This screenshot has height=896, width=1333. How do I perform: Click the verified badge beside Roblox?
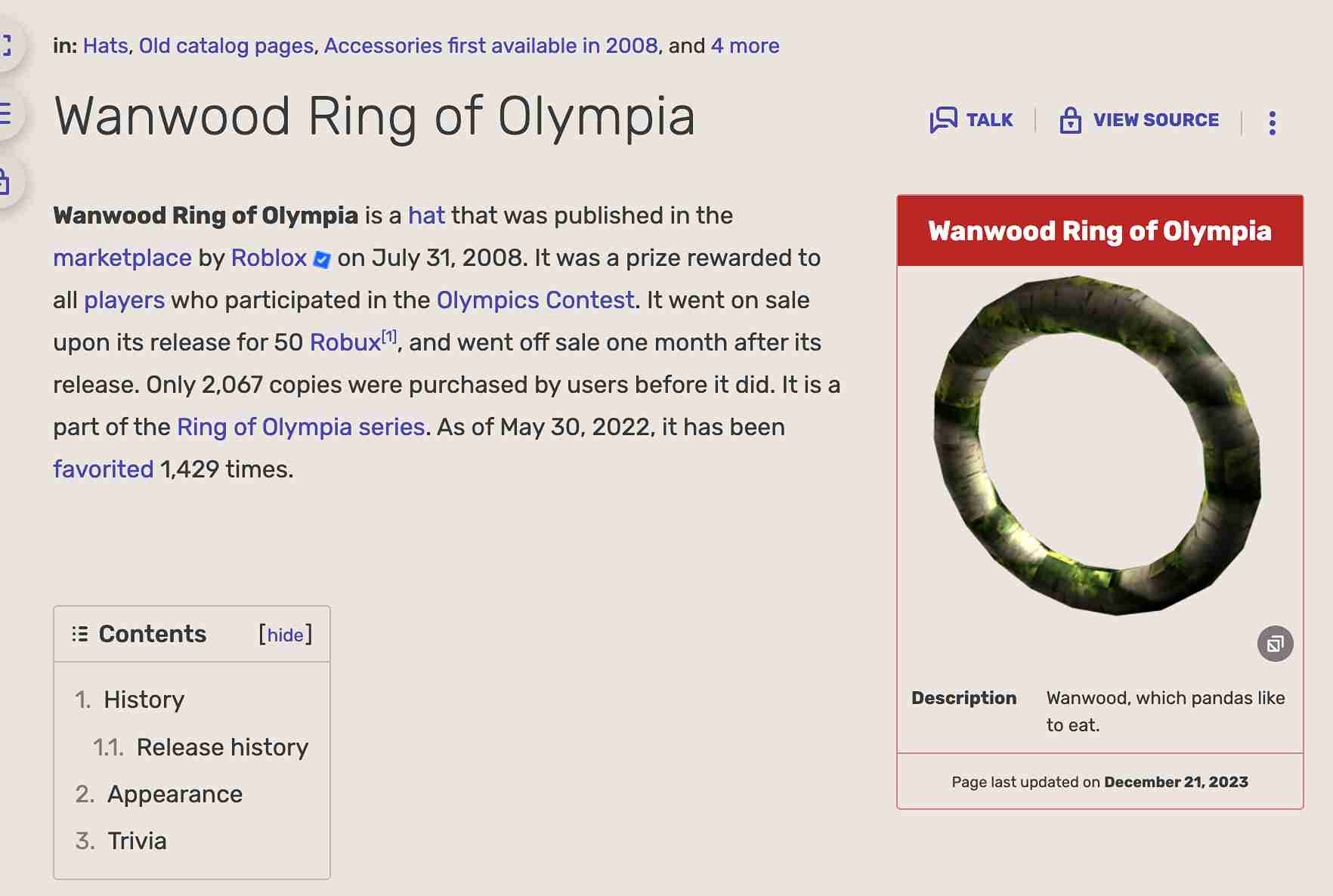coord(322,260)
